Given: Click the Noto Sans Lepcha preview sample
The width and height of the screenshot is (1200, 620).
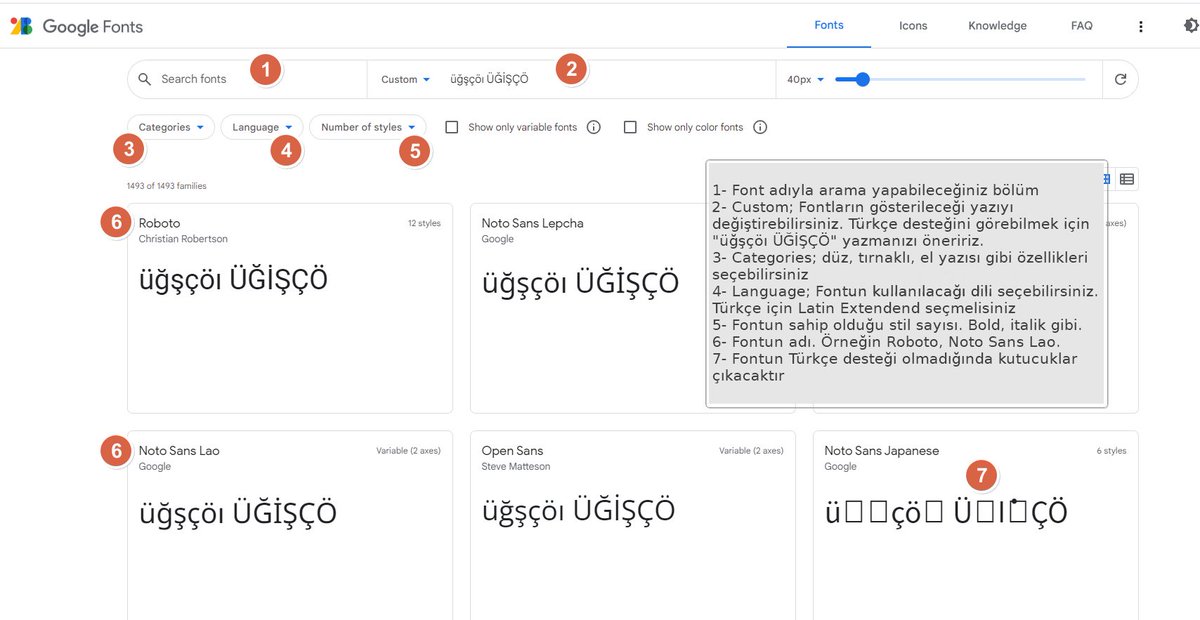Looking at the screenshot, I should (580, 282).
